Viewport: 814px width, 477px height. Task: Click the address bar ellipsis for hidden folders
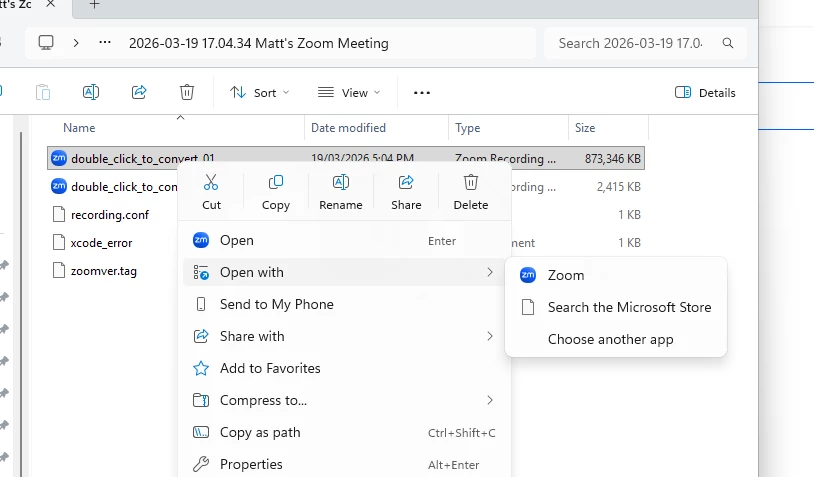(105, 43)
